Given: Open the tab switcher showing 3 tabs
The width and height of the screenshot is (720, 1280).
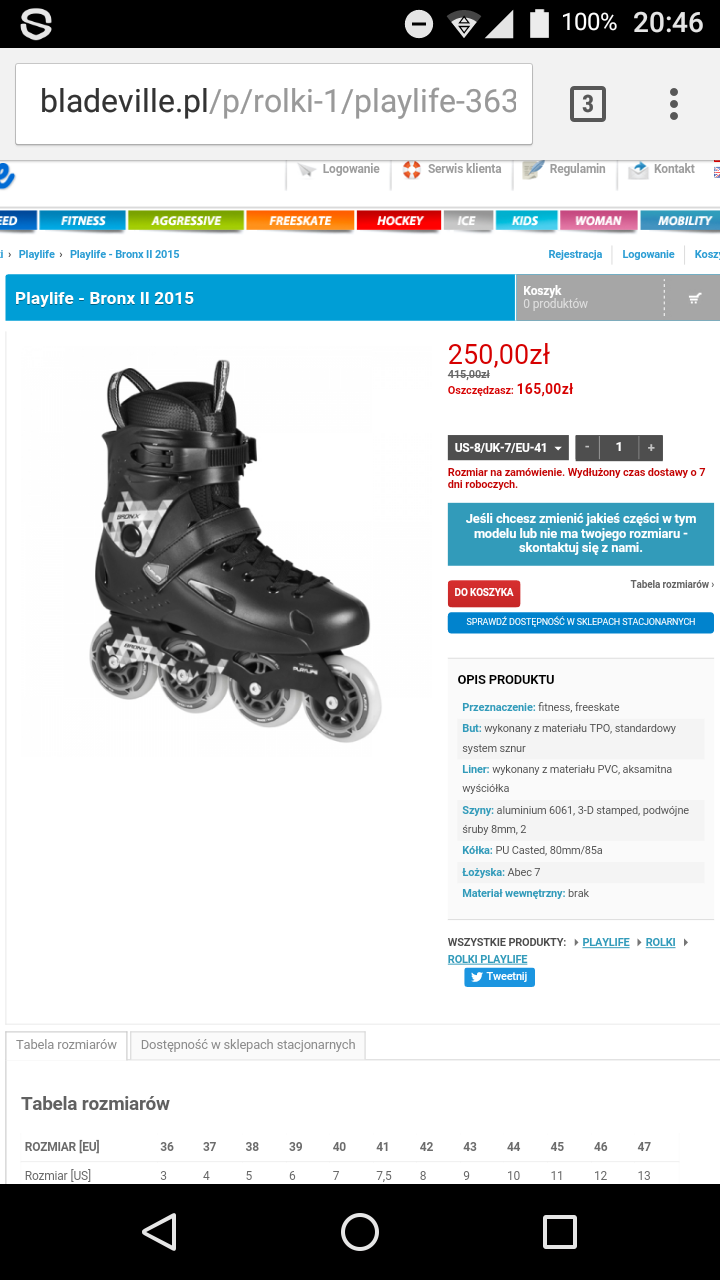Looking at the screenshot, I should pyautogui.click(x=587, y=104).
